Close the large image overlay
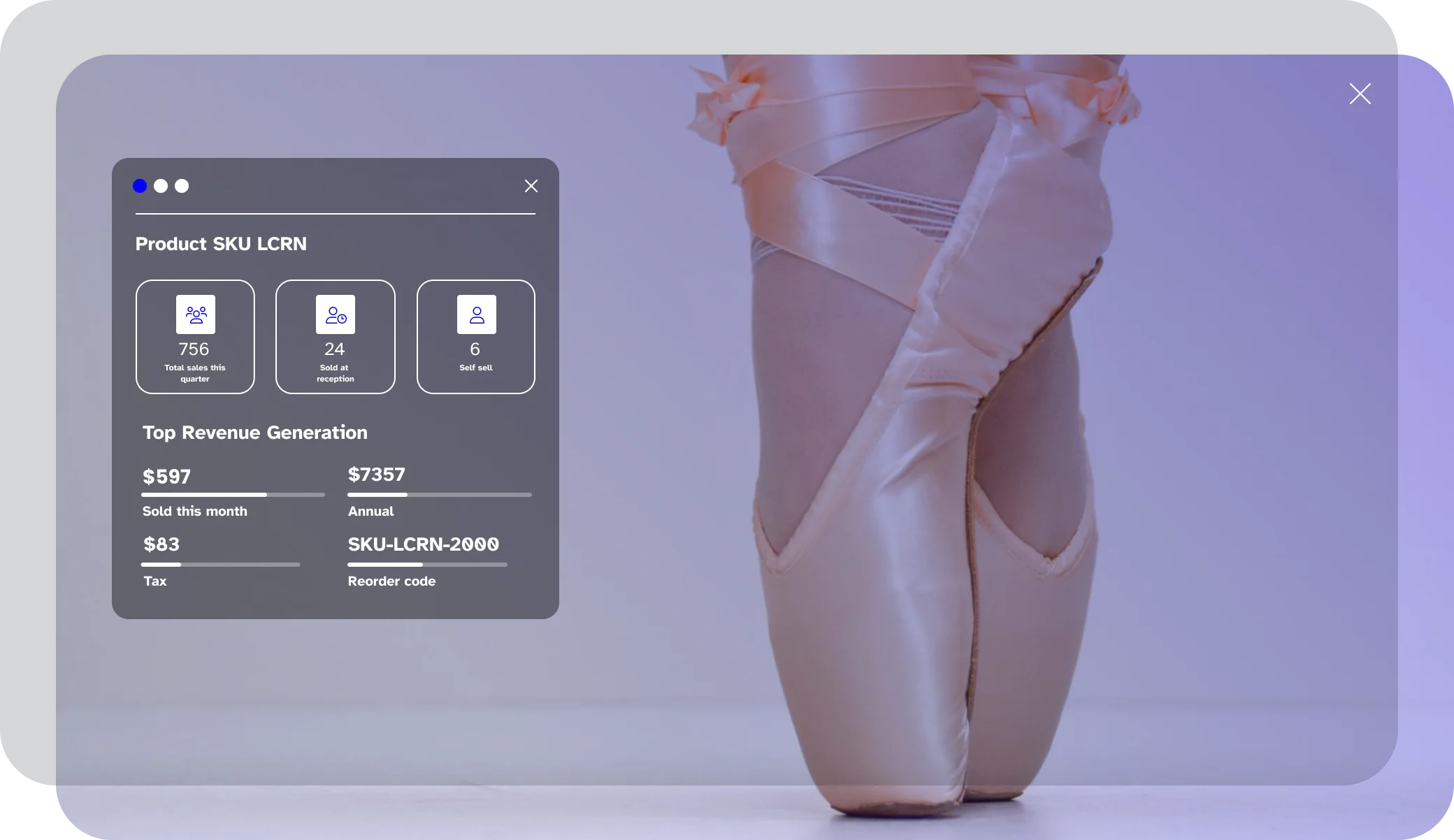This screenshot has height=840, width=1454. pyautogui.click(x=1360, y=94)
